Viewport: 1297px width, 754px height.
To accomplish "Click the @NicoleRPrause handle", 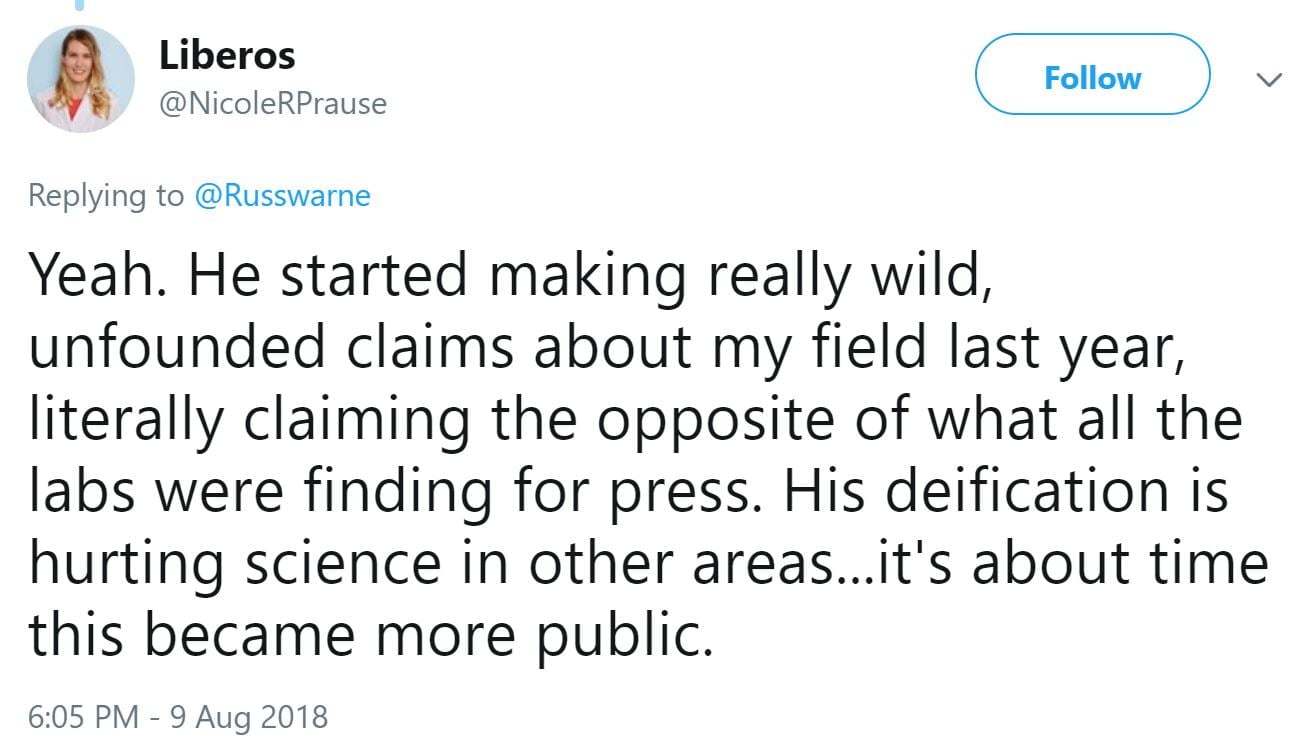I will (x=273, y=103).
